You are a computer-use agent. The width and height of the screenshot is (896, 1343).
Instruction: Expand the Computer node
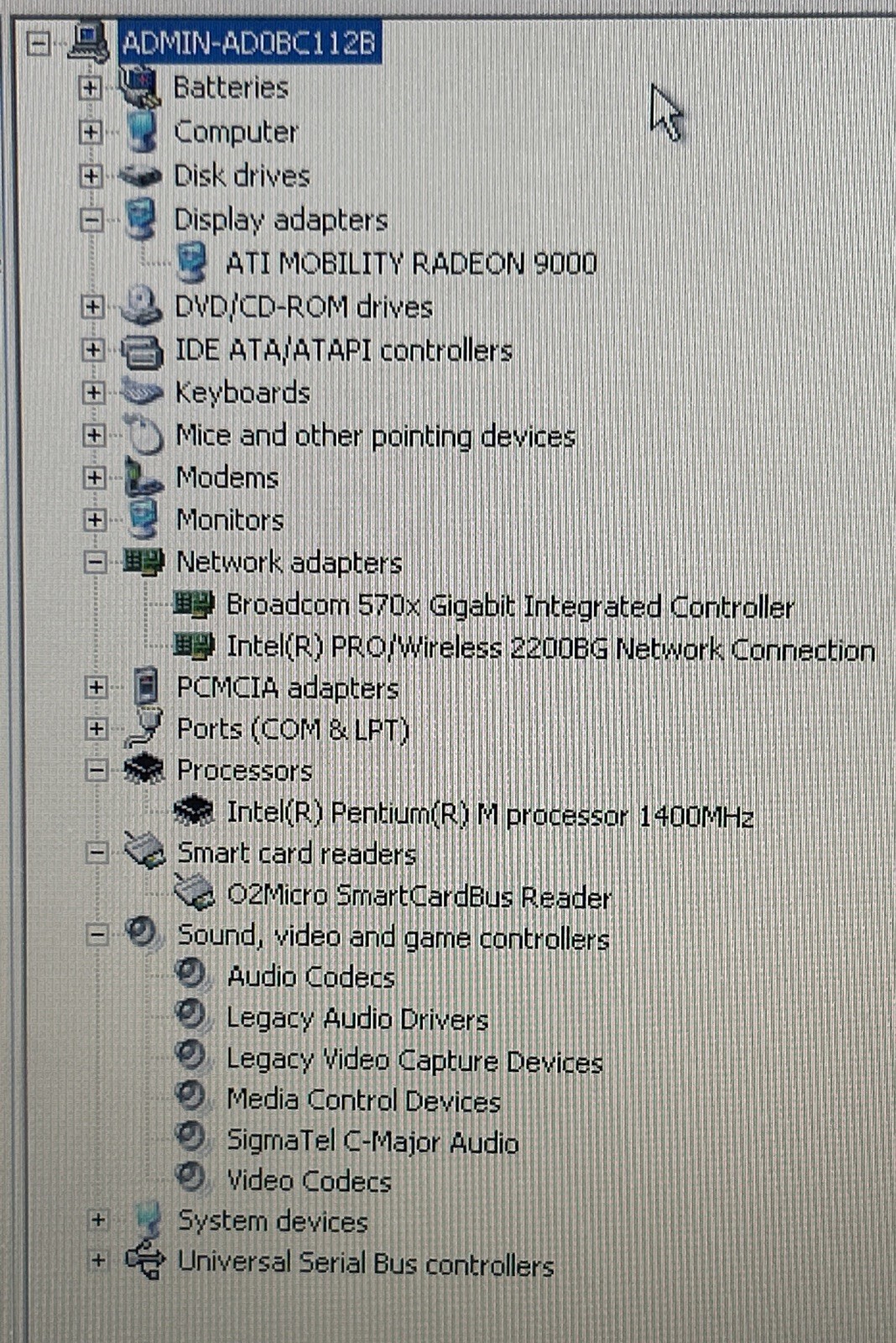(90, 132)
